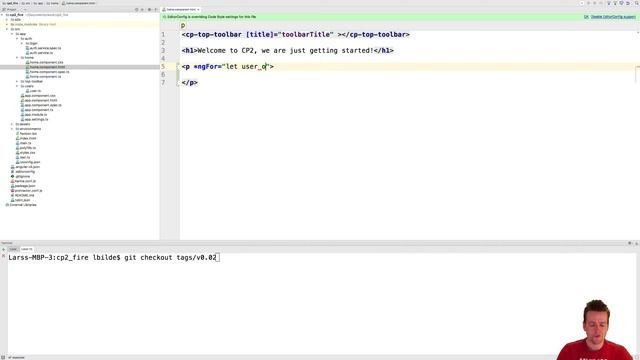The image size is (640, 360).
Task: Click the cp2_fire breadcrumb in navigation bar
Action: tap(11, 3)
